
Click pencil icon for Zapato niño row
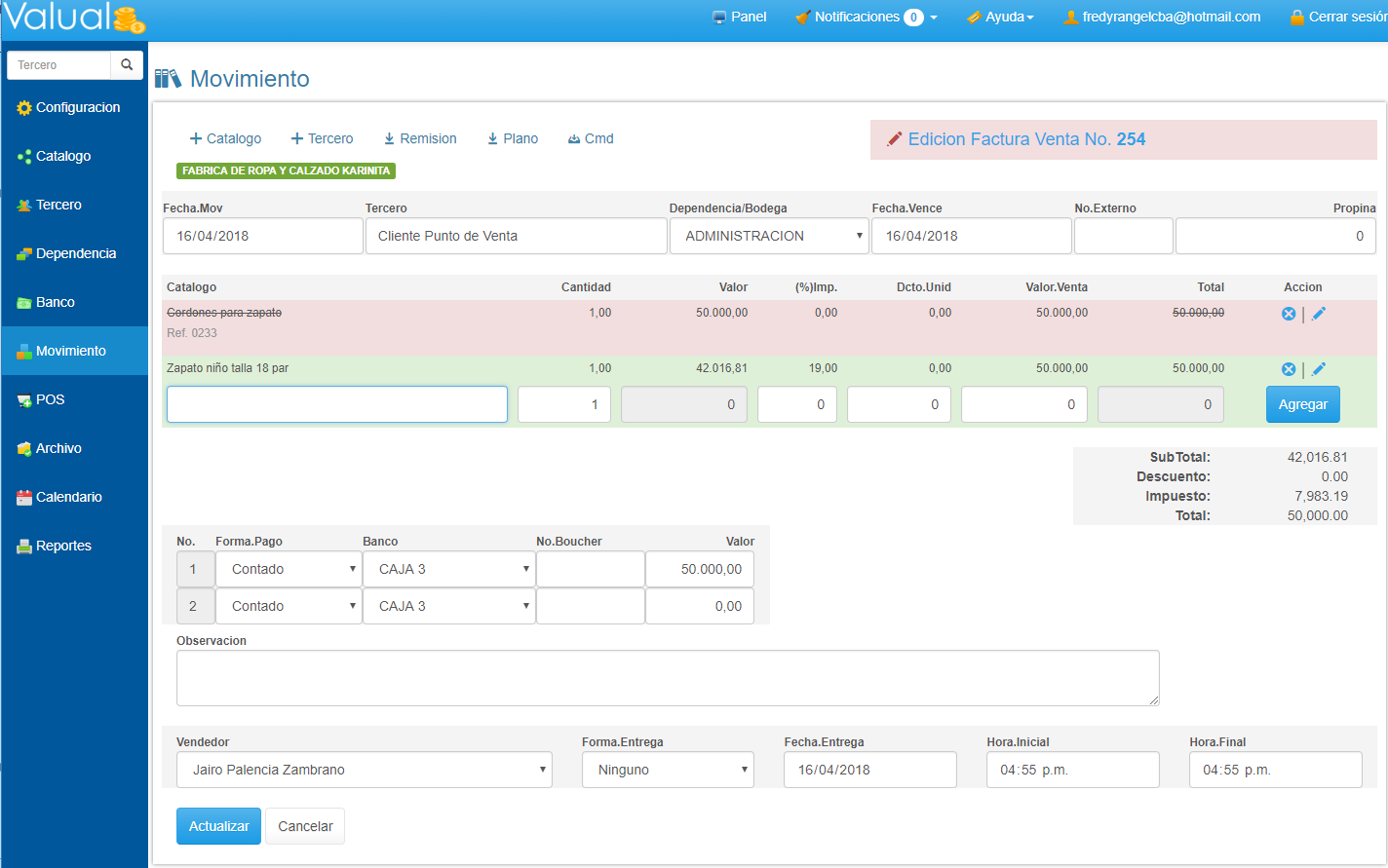coord(1319,369)
